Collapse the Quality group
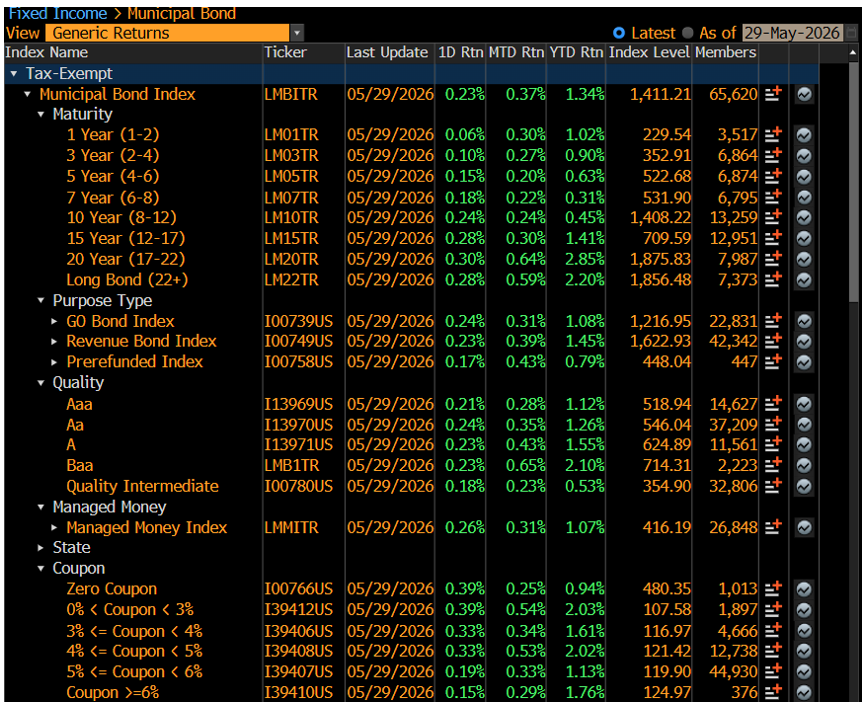The width and height of the screenshot is (866, 707). [x=41, y=382]
